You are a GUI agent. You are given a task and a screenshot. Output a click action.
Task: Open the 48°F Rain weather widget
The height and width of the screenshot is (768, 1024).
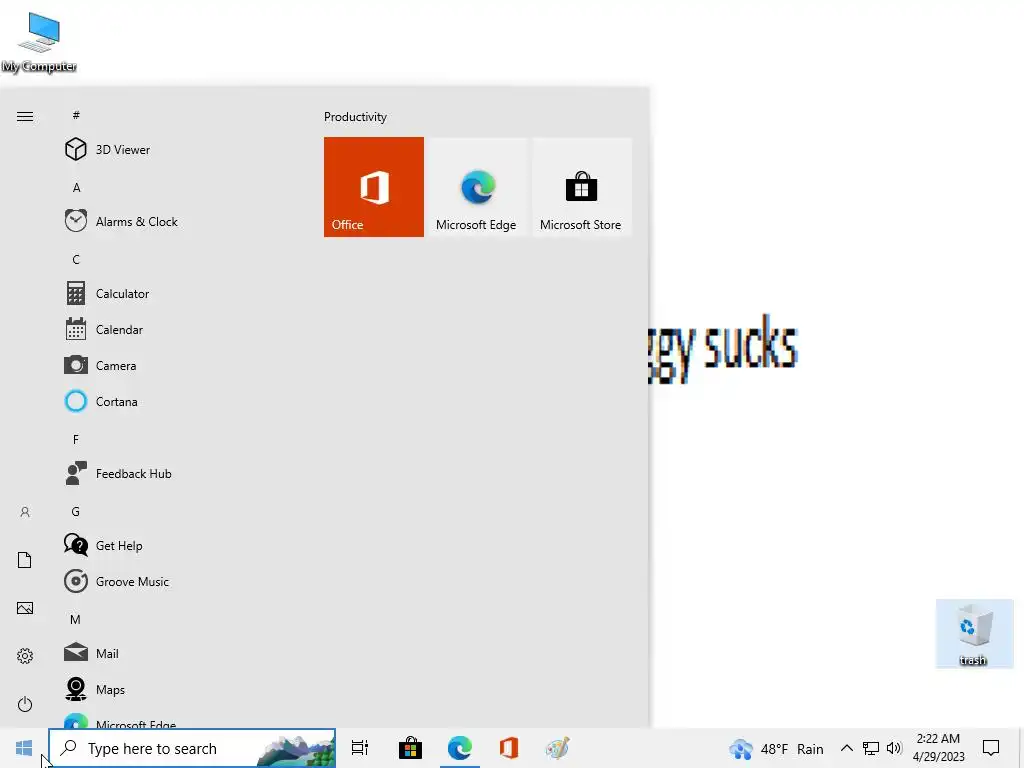pyautogui.click(x=776, y=748)
